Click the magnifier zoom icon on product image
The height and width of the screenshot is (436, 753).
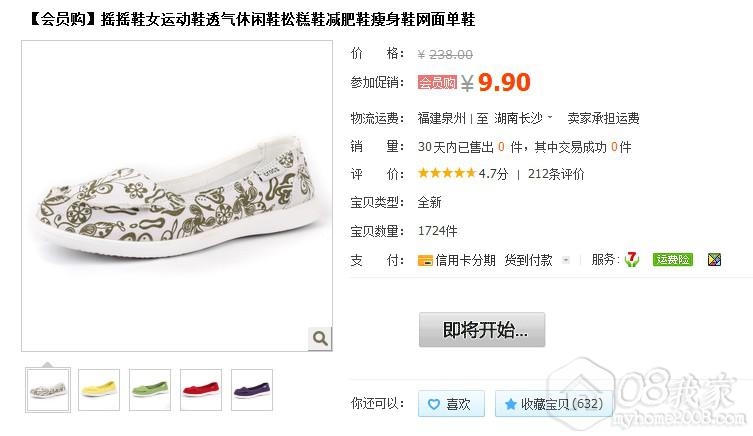tap(320, 339)
